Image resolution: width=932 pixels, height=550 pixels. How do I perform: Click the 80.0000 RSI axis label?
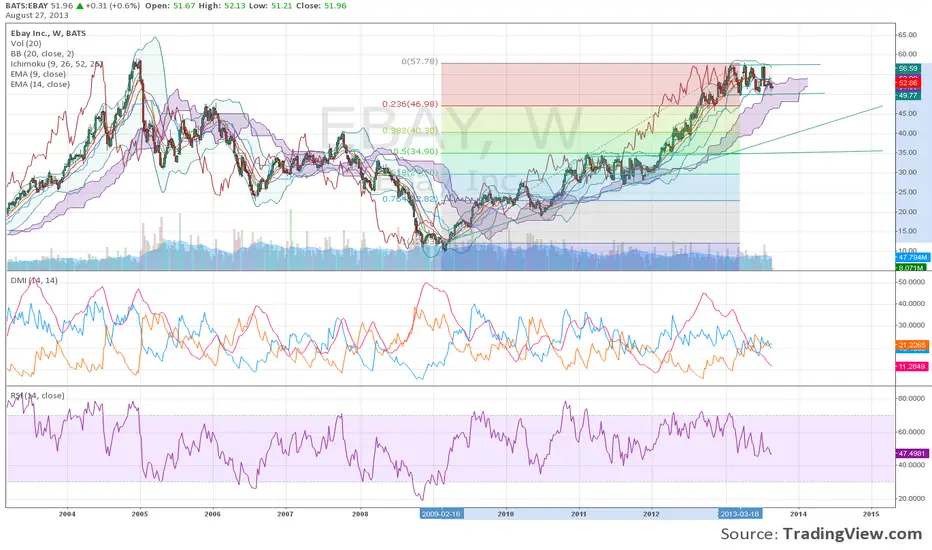(911, 398)
